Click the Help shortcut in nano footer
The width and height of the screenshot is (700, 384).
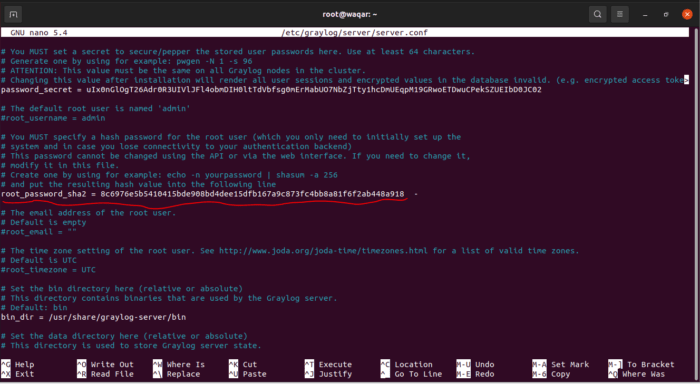coord(18,365)
